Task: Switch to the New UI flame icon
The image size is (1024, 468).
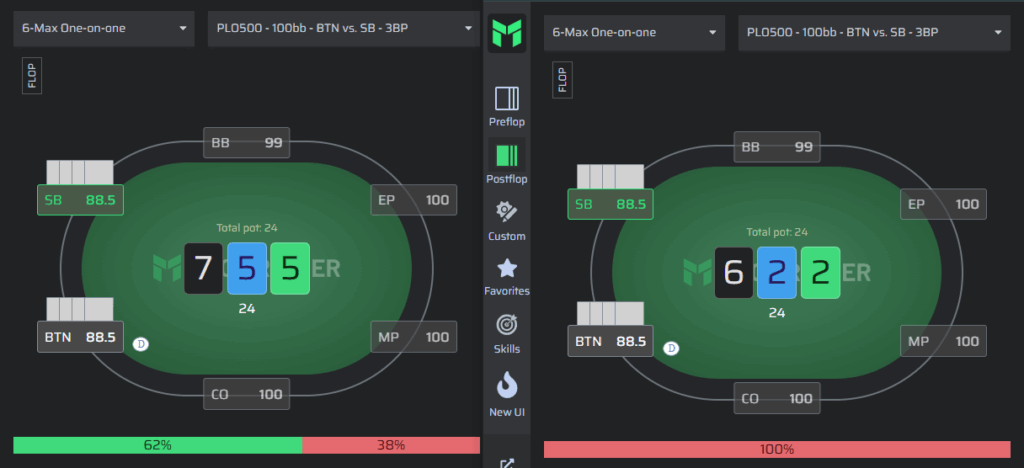Action: (x=507, y=394)
